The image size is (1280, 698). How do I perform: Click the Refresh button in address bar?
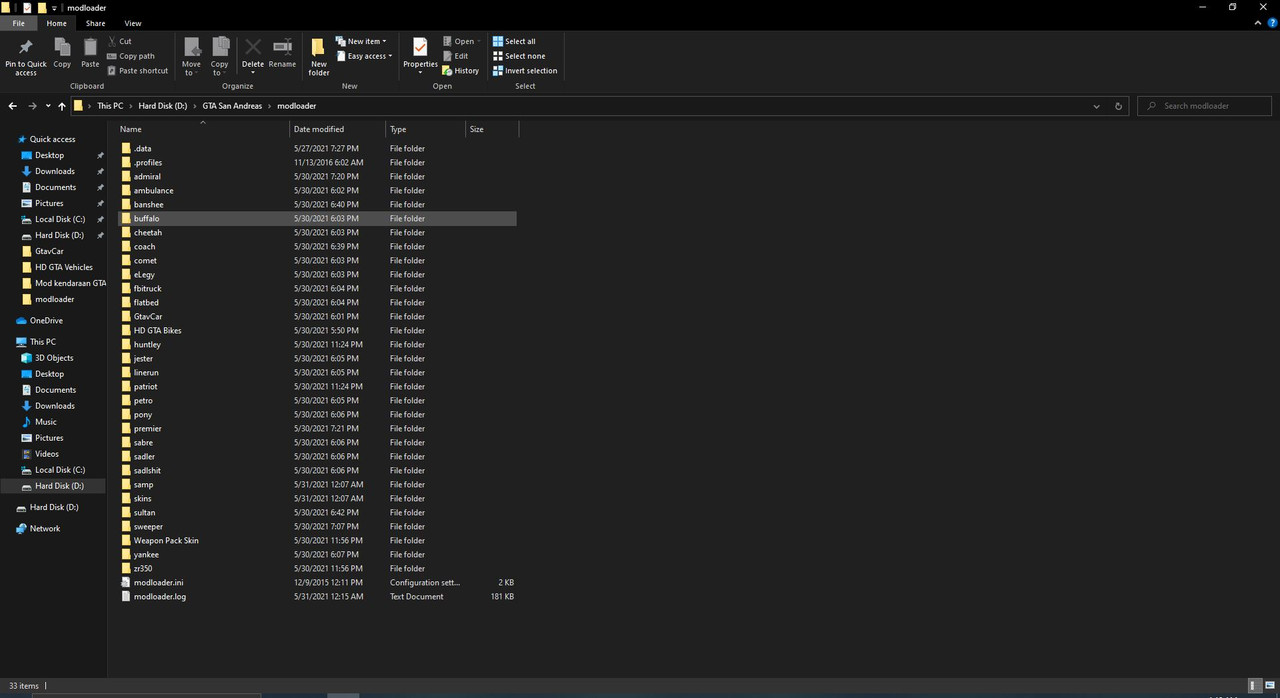(1118, 106)
